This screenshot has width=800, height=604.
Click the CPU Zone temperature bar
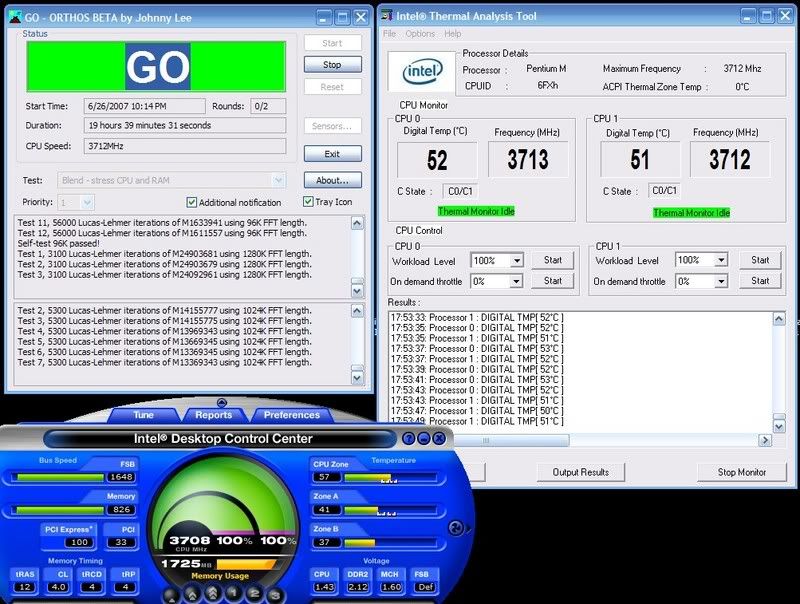390,477
